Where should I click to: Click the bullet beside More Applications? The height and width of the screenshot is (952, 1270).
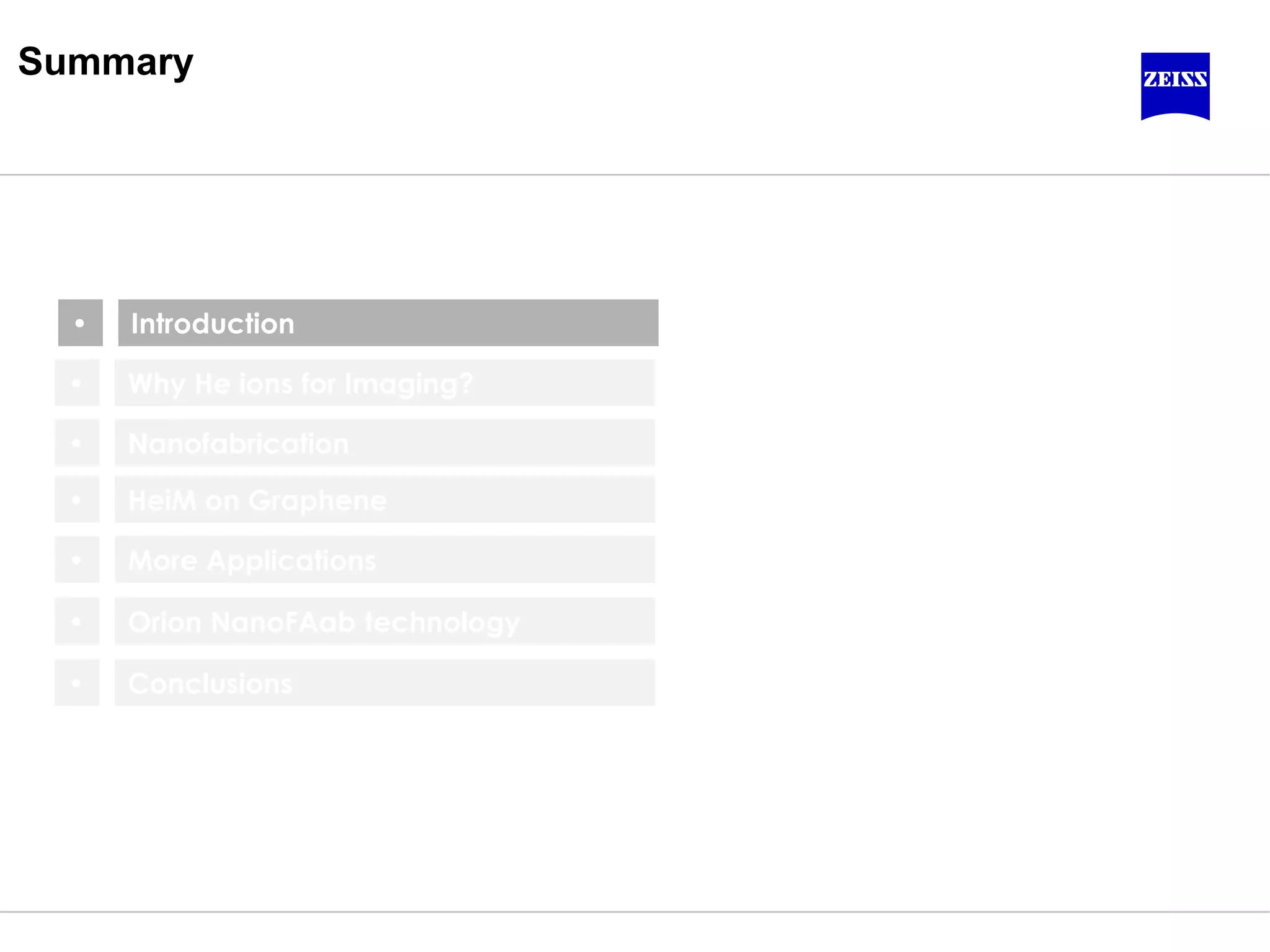click(x=77, y=560)
